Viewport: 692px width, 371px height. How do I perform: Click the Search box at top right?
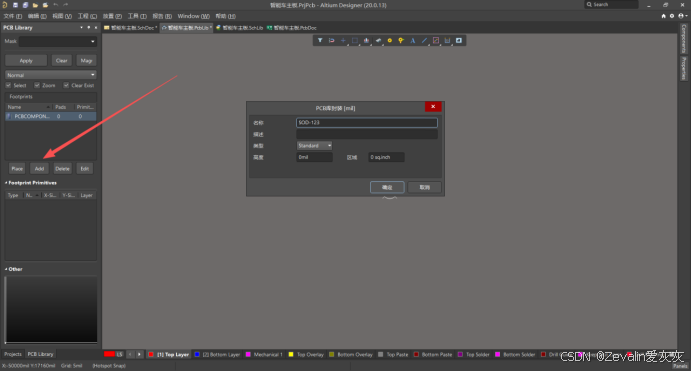coord(611,4)
